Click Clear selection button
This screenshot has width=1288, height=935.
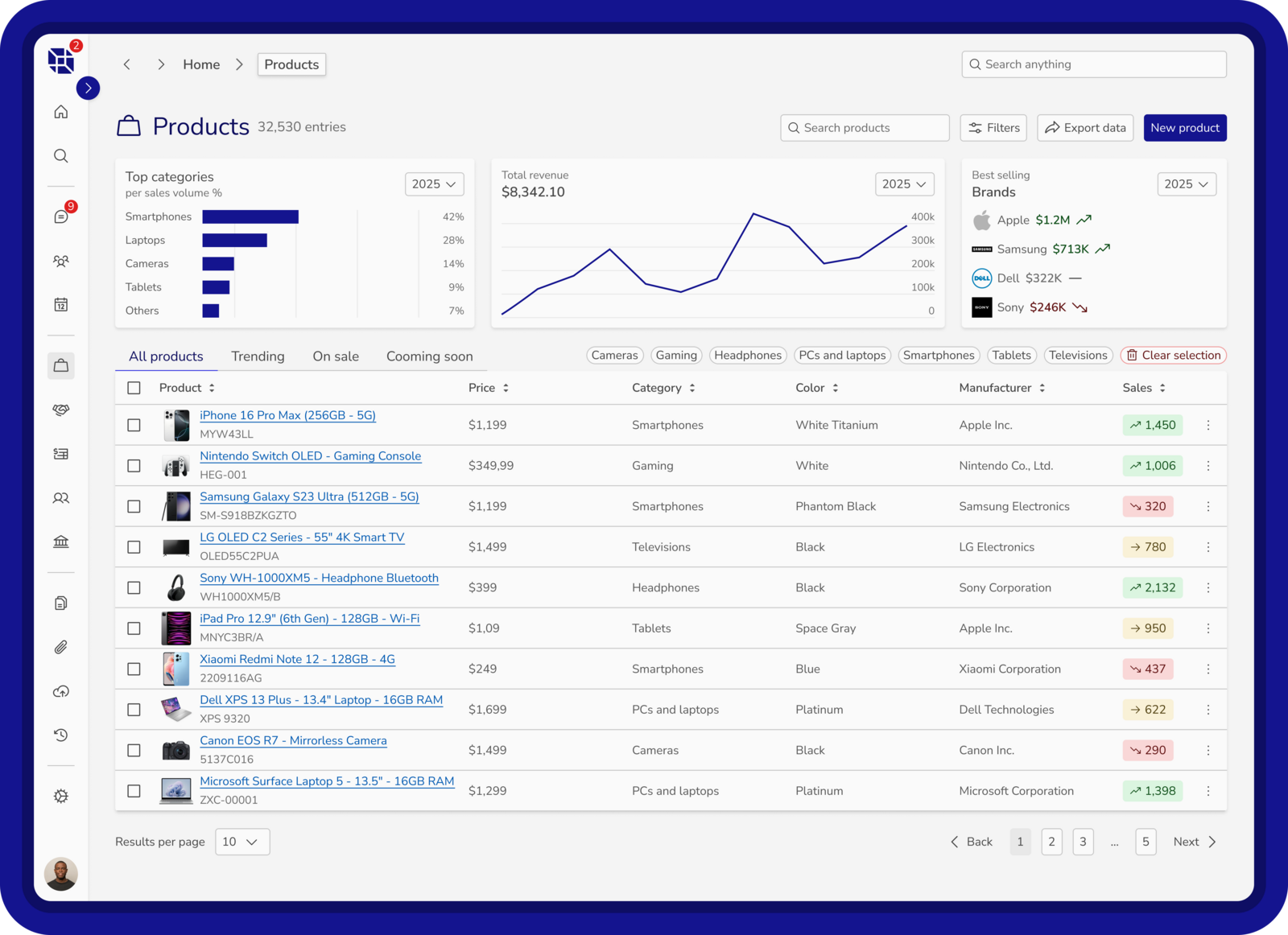[1174, 356]
